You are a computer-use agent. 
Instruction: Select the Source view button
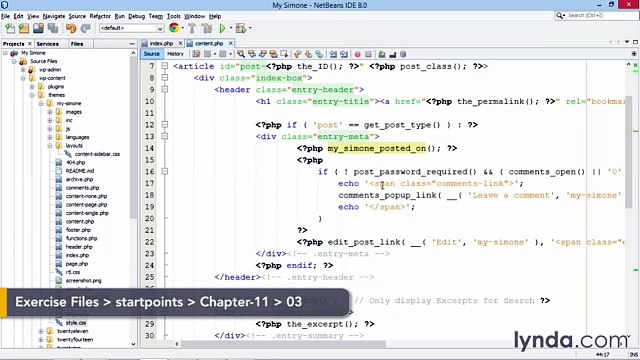151,54
